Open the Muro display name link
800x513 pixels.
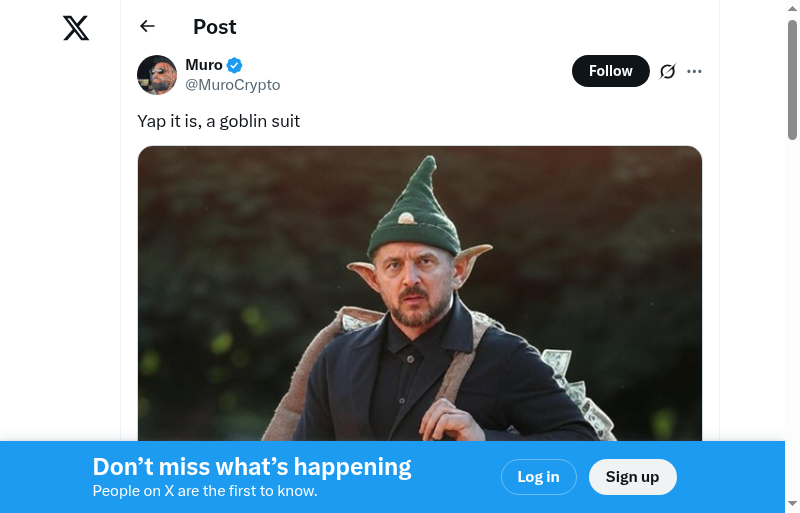coord(204,65)
